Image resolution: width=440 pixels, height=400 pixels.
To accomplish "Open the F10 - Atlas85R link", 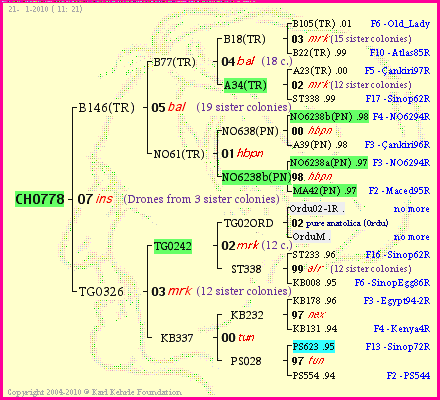I will pos(400,53).
